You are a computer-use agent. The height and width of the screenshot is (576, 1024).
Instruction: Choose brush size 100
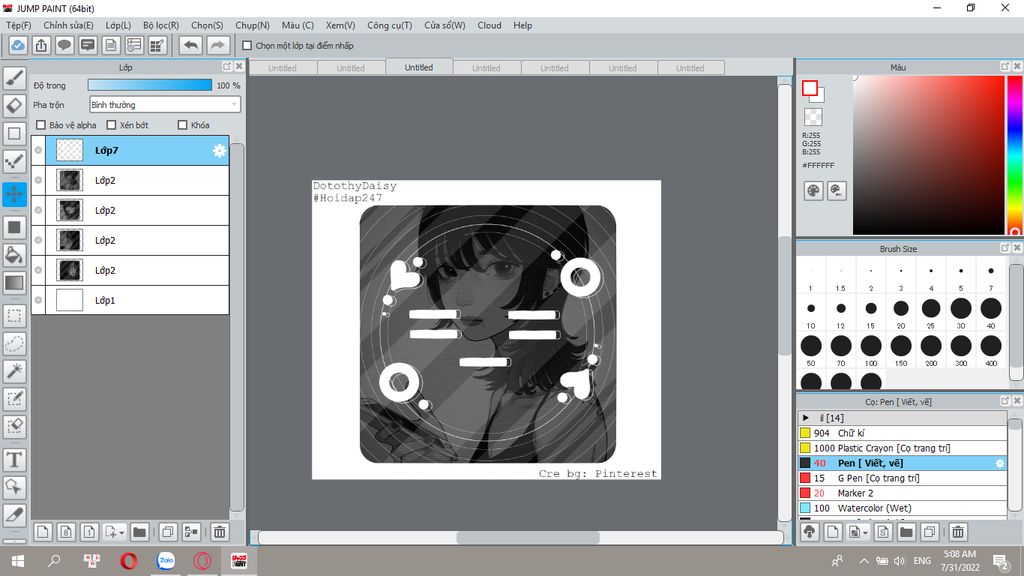871,350
